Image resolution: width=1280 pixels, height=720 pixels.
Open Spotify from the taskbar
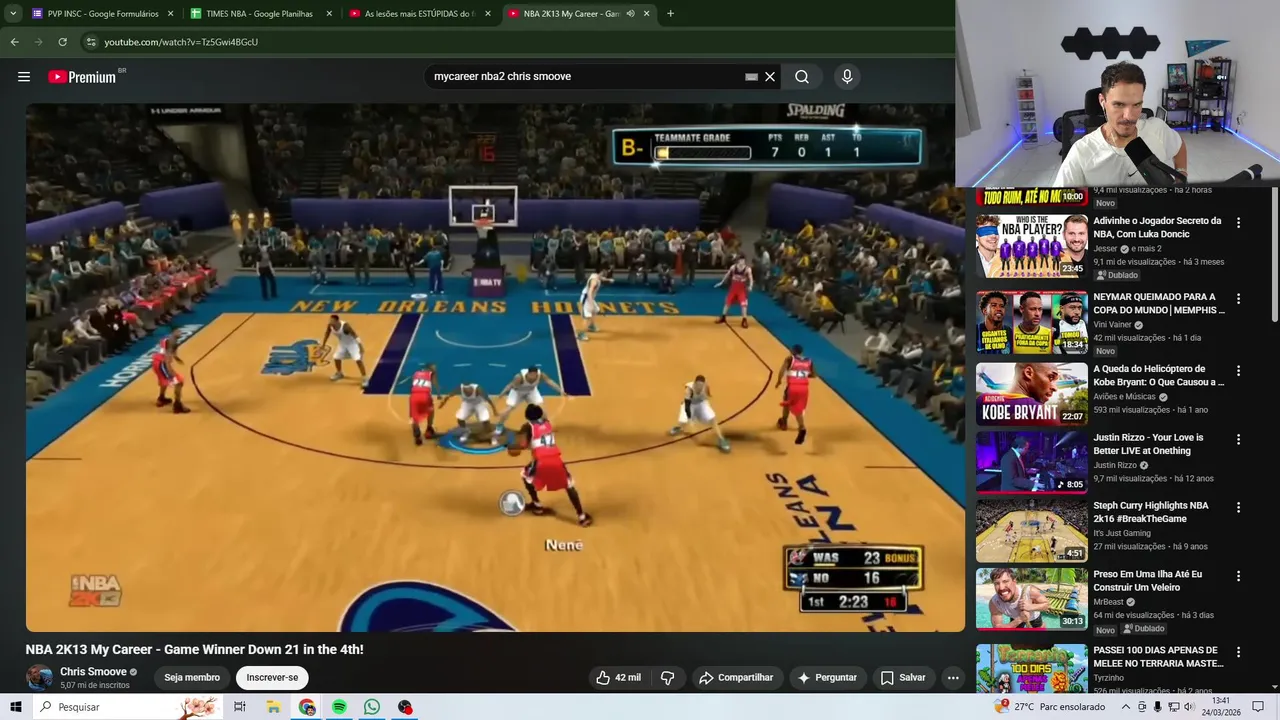[x=339, y=707]
